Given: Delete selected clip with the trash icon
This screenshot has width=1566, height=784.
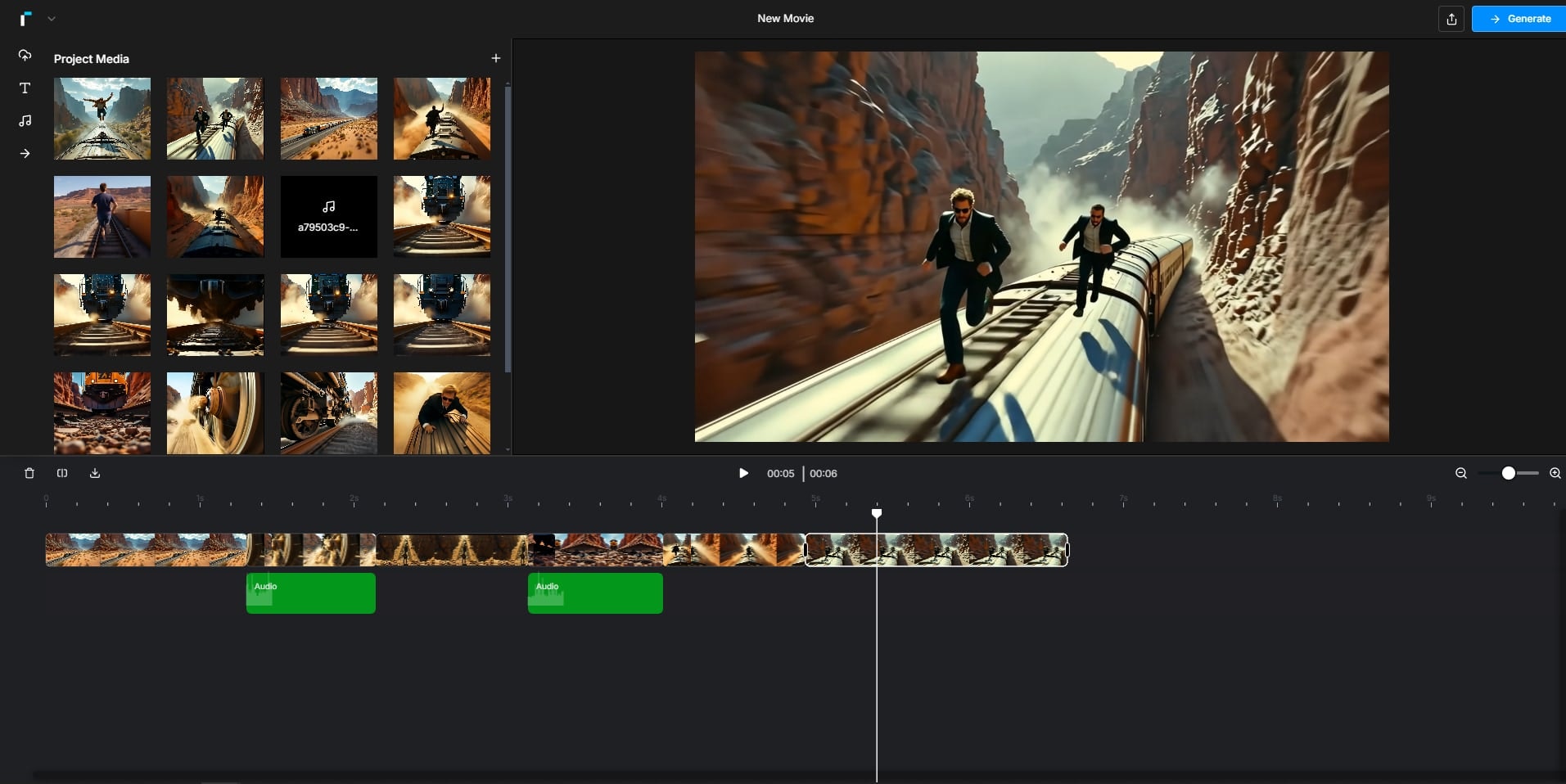Looking at the screenshot, I should [x=29, y=473].
